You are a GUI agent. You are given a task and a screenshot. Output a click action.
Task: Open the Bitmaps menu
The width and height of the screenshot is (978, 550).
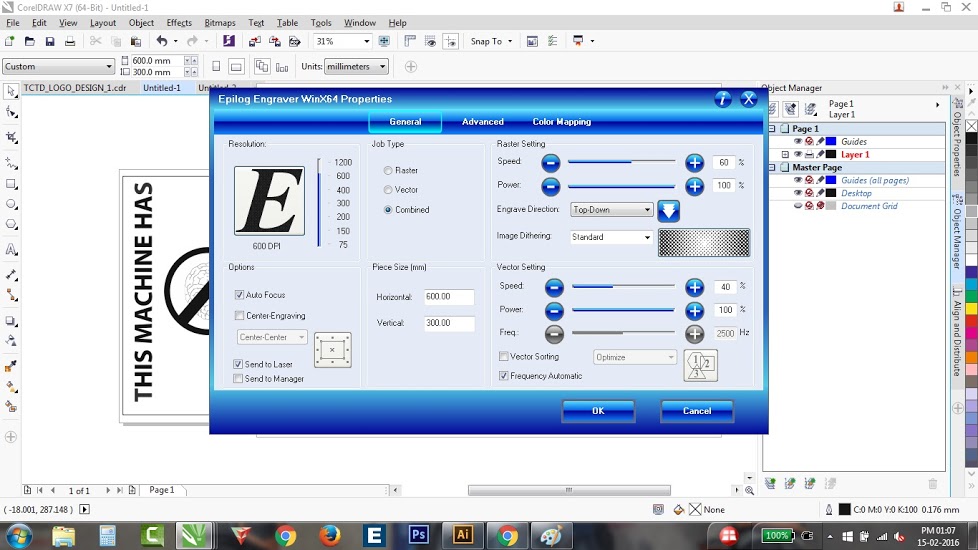tap(220, 22)
